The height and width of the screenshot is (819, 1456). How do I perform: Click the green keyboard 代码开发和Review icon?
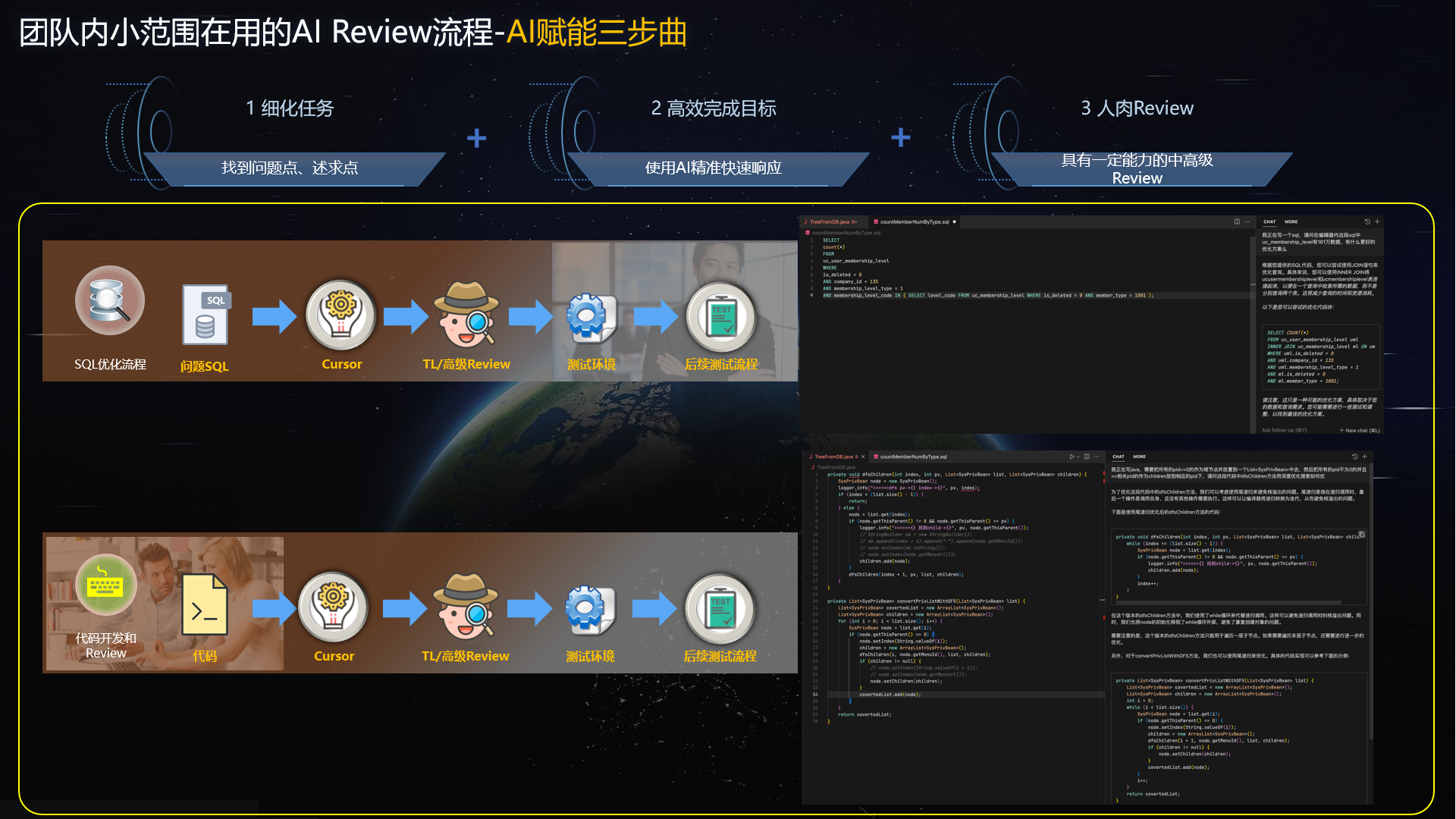coord(105,585)
